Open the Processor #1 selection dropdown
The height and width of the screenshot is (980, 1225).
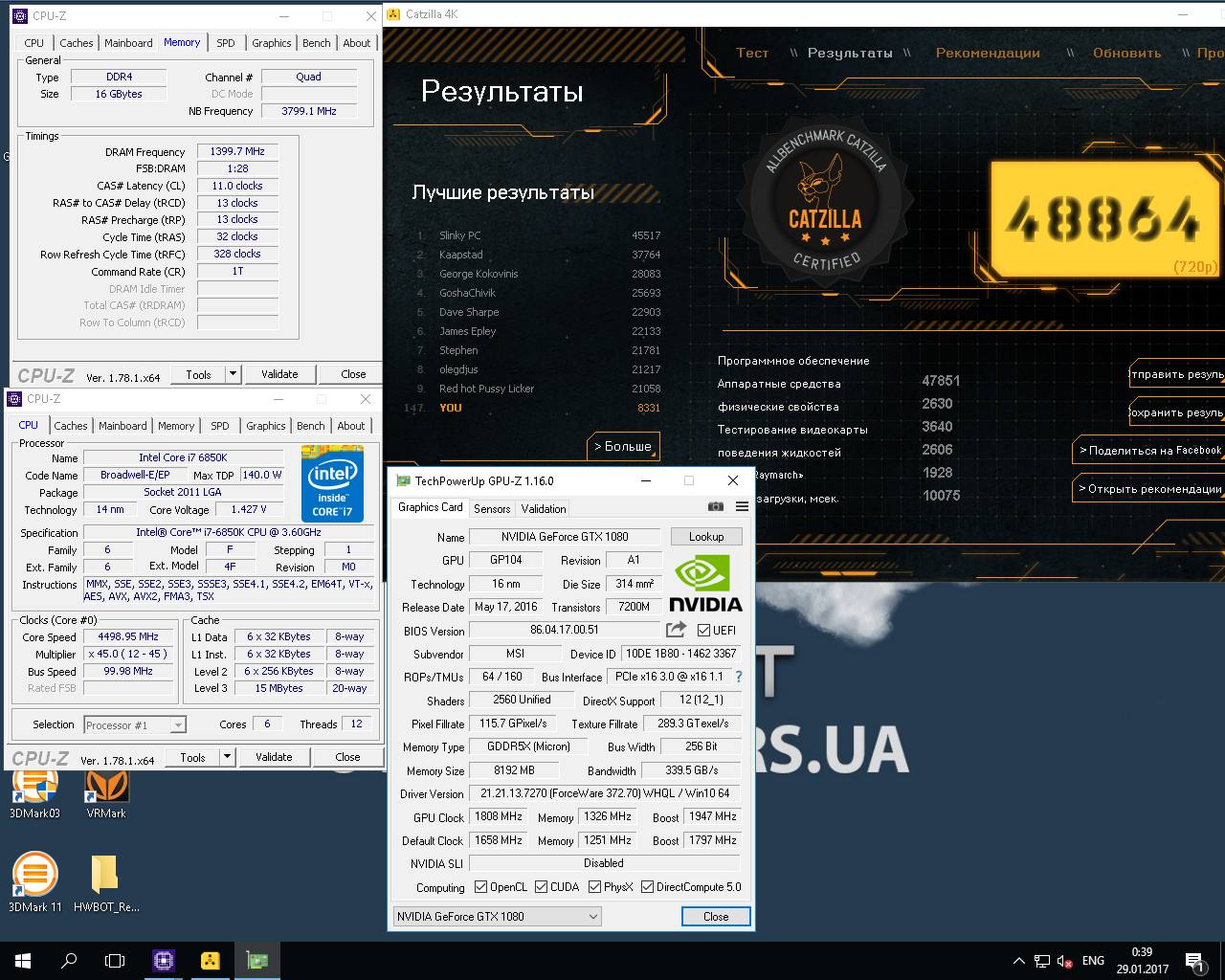[134, 725]
